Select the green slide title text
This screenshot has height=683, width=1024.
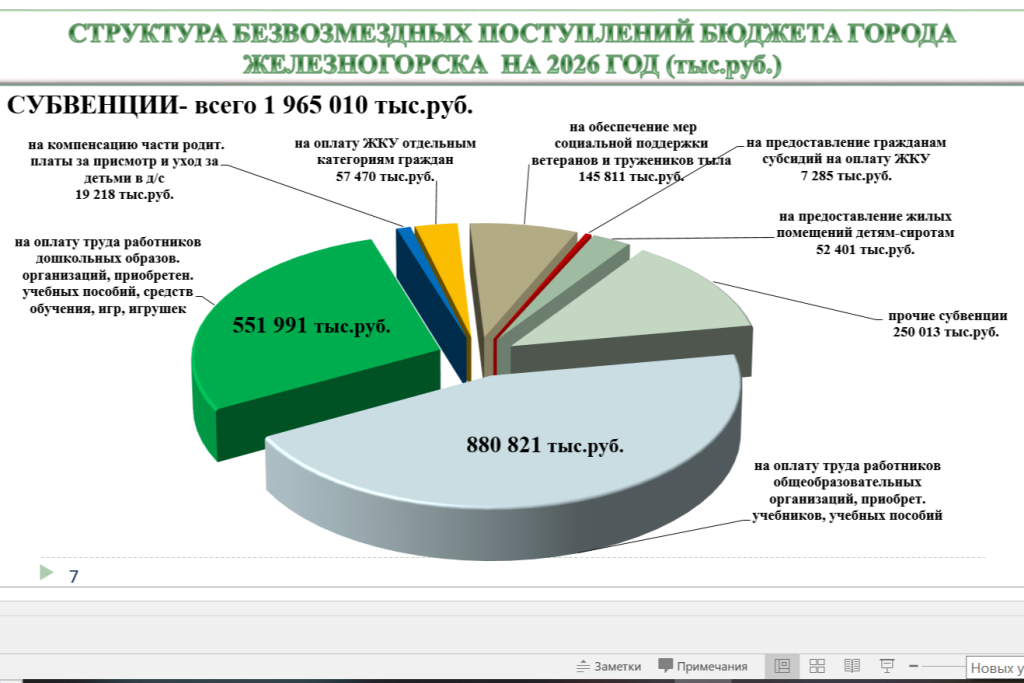[512, 48]
